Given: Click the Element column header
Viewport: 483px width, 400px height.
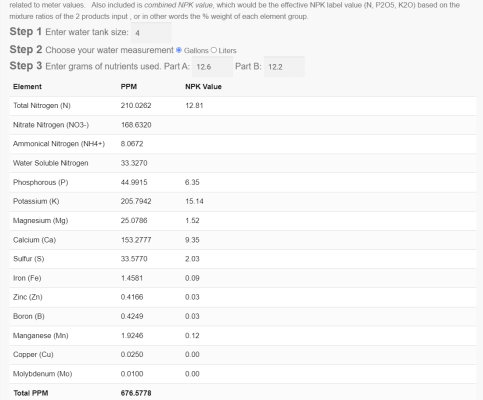Looking at the screenshot, I should click(x=27, y=87).
